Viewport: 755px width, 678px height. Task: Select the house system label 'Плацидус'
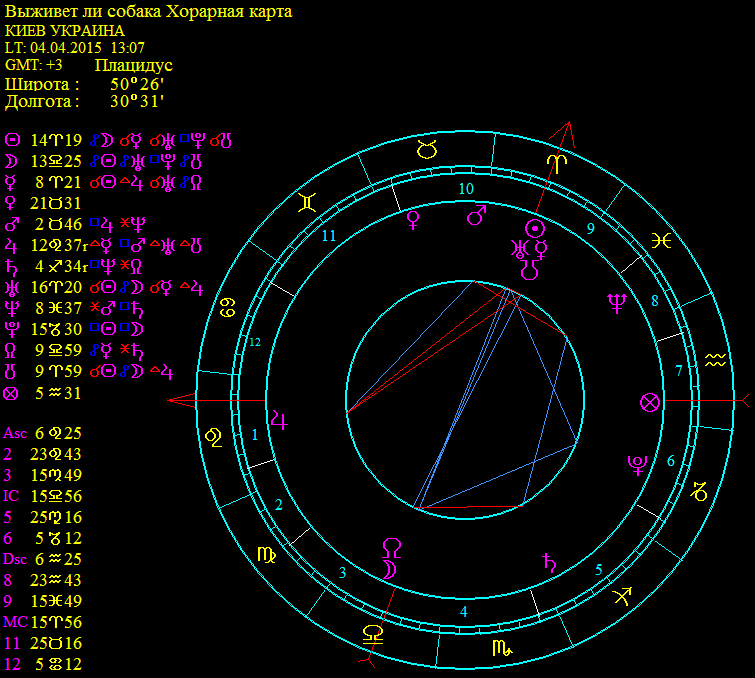pos(134,65)
